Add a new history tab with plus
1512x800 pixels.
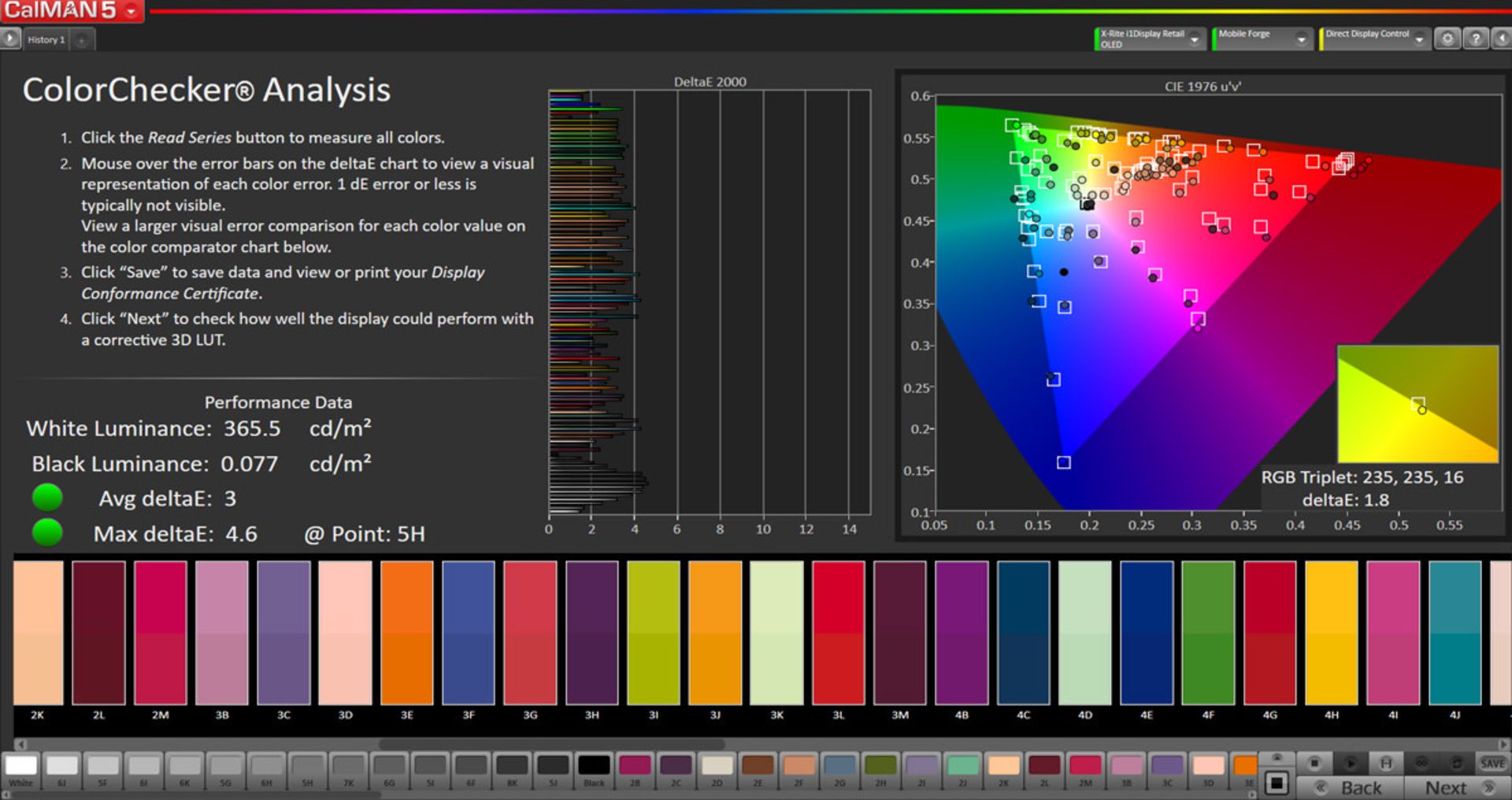tap(82, 39)
